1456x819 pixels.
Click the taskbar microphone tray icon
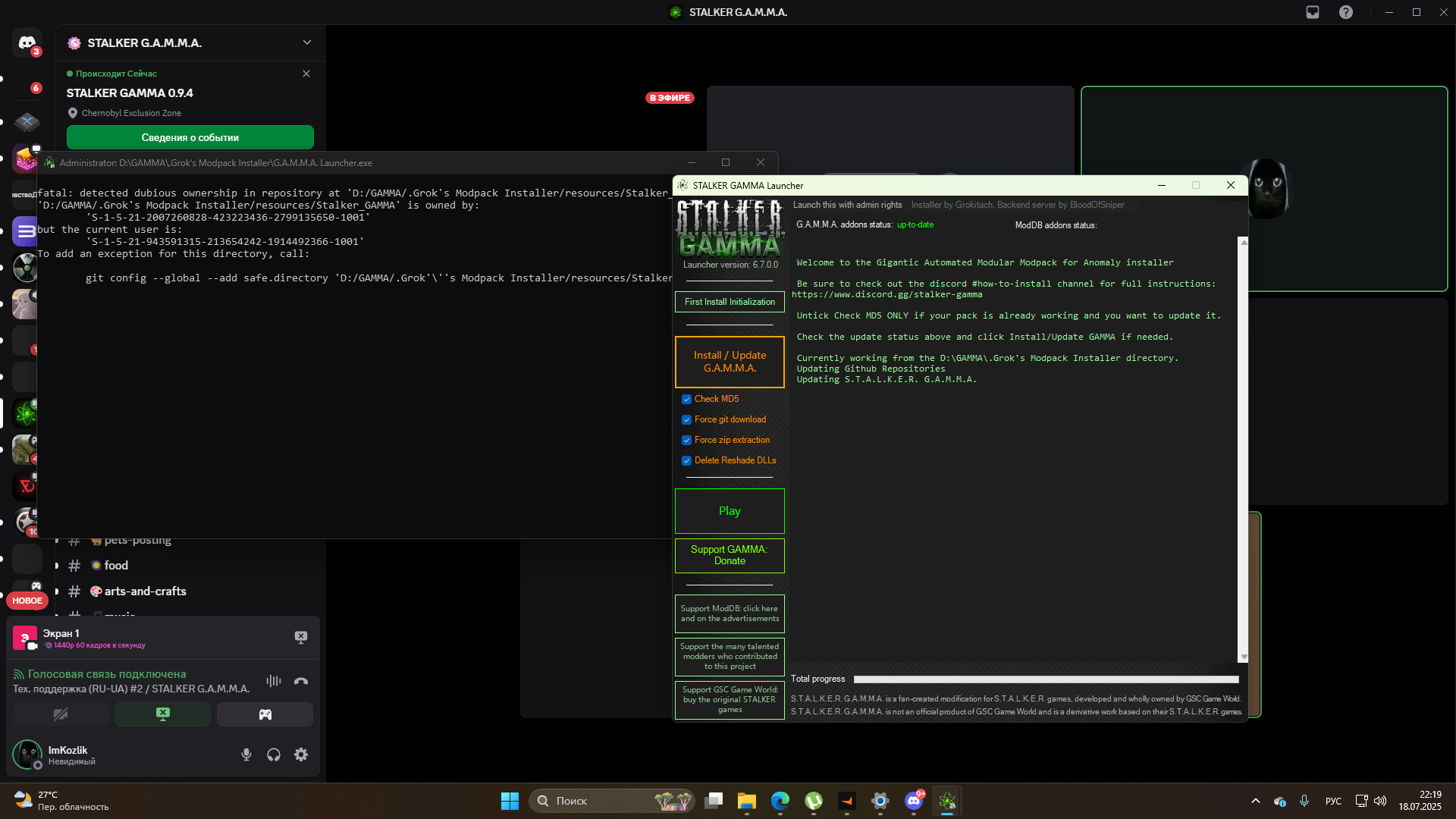(x=1304, y=801)
